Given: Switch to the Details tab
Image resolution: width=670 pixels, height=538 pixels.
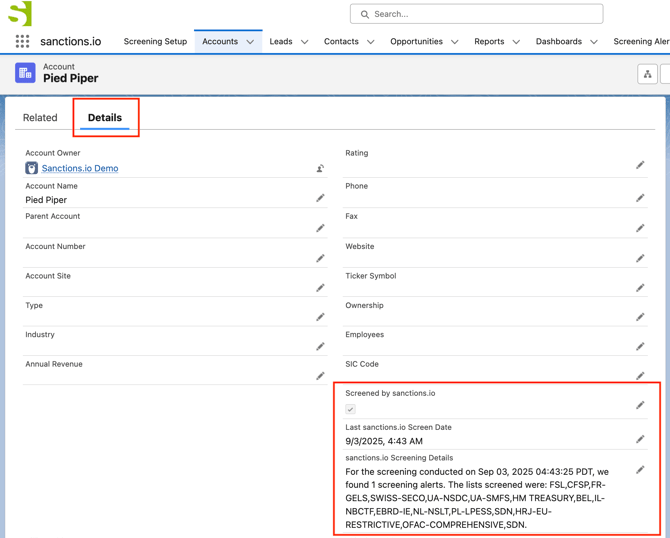Looking at the screenshot, I should point(105,118).
